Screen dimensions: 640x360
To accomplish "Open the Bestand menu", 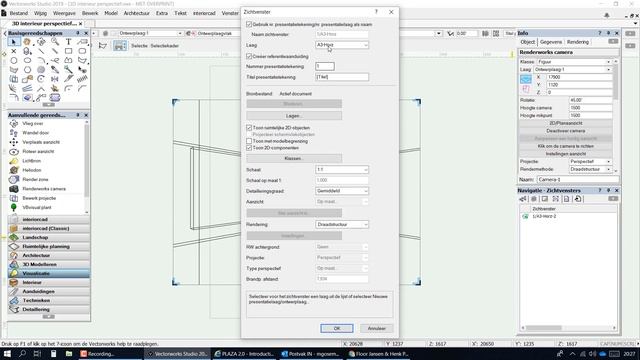I will pos(18,13).
